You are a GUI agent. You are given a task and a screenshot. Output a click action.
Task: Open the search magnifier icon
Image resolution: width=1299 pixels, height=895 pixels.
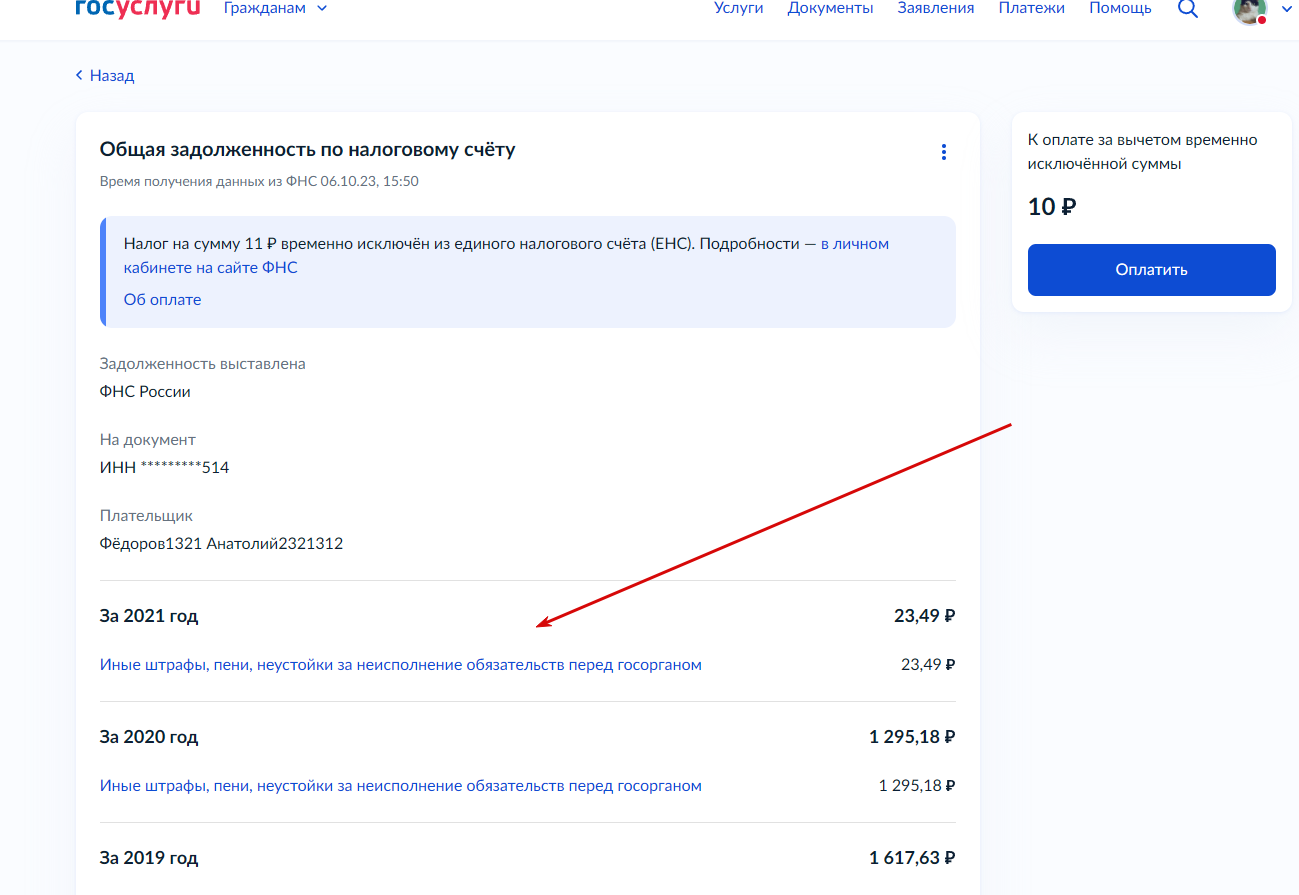click(1188, 9)
